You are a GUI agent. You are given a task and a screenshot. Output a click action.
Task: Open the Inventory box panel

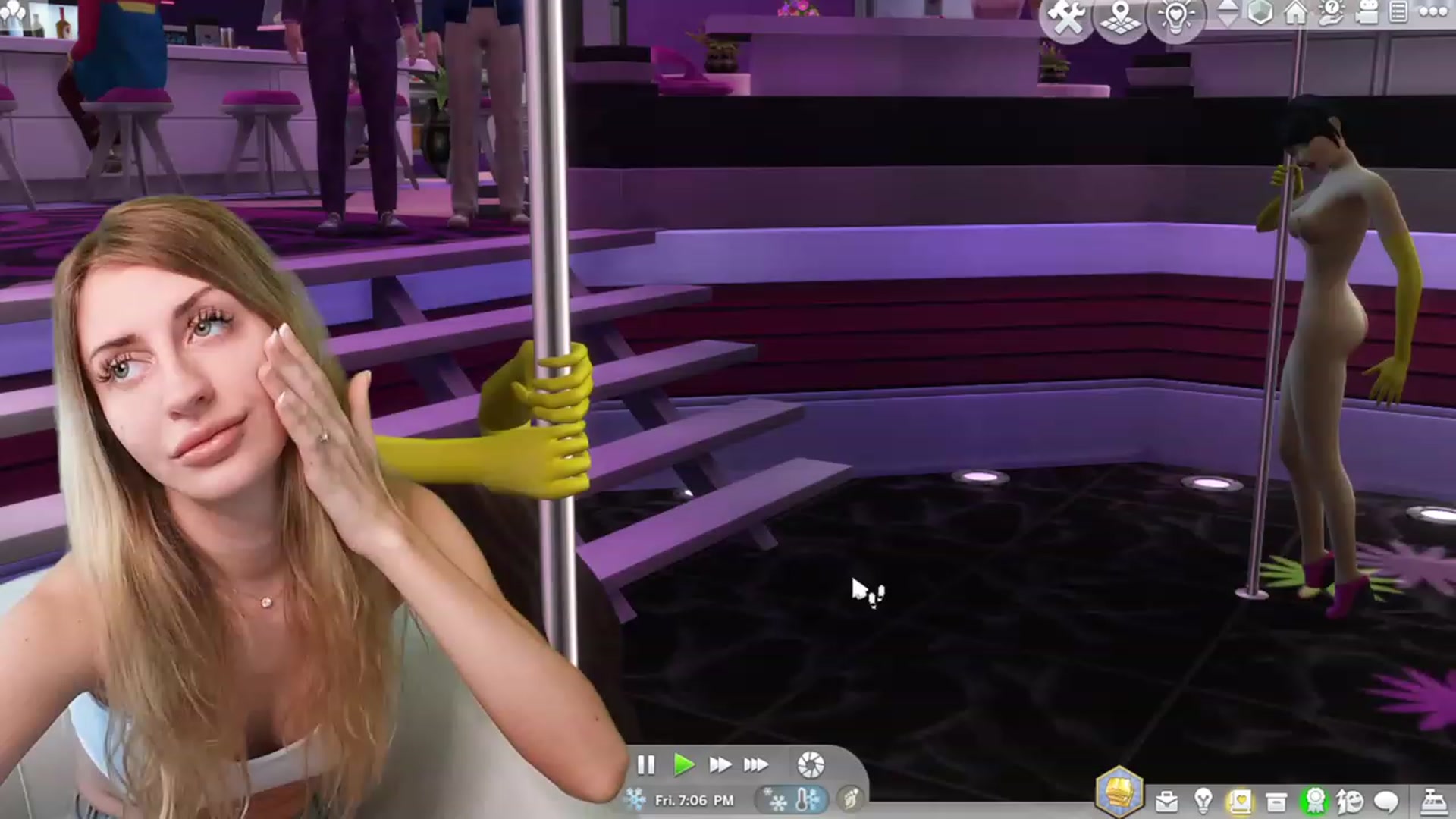1277,801
